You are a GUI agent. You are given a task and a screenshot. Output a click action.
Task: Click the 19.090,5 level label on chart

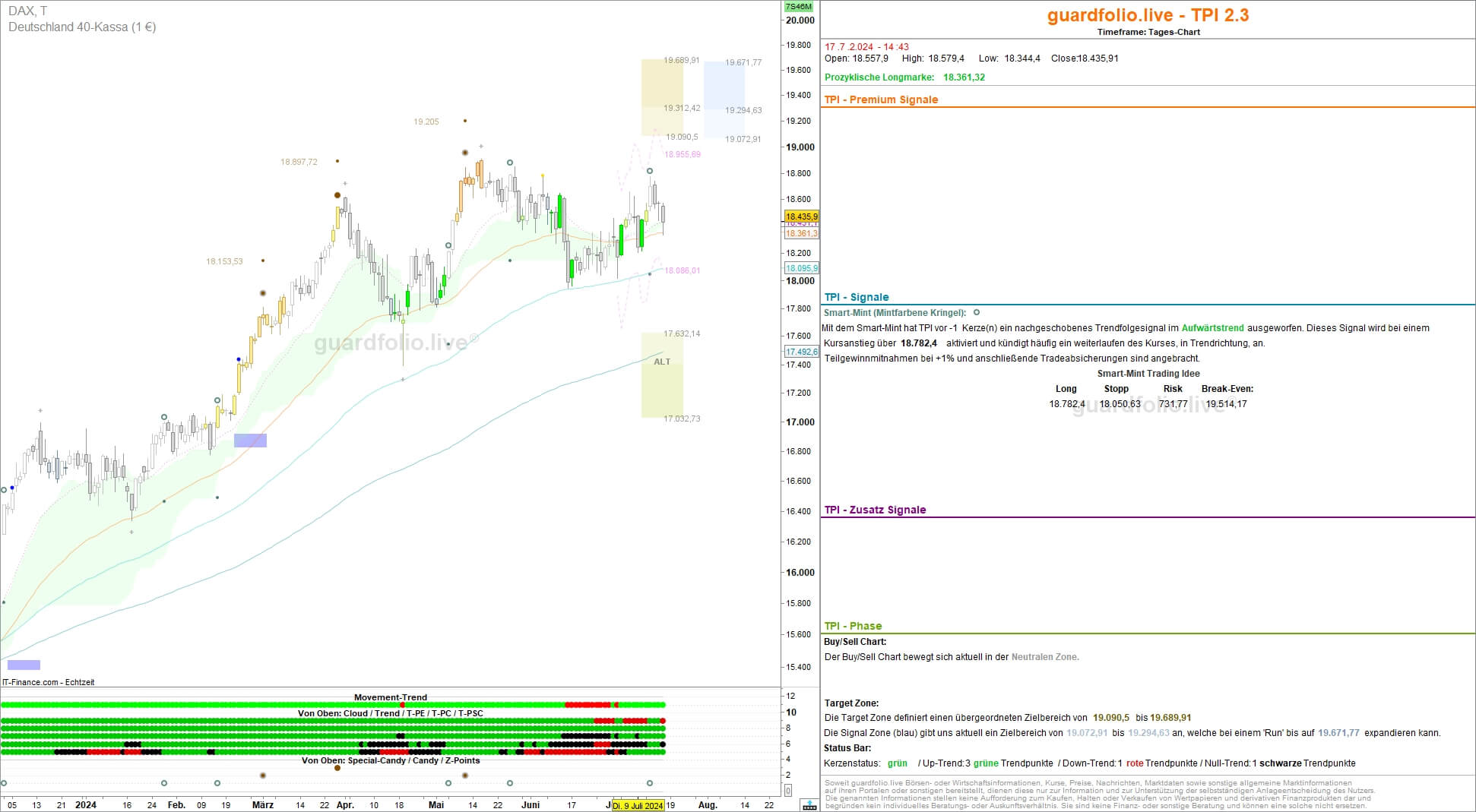(682, 137)
